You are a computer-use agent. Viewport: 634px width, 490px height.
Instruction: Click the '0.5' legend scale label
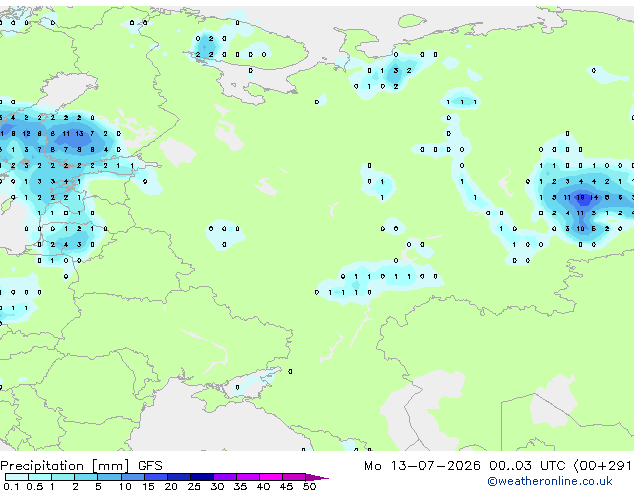(x=34, y=486)
